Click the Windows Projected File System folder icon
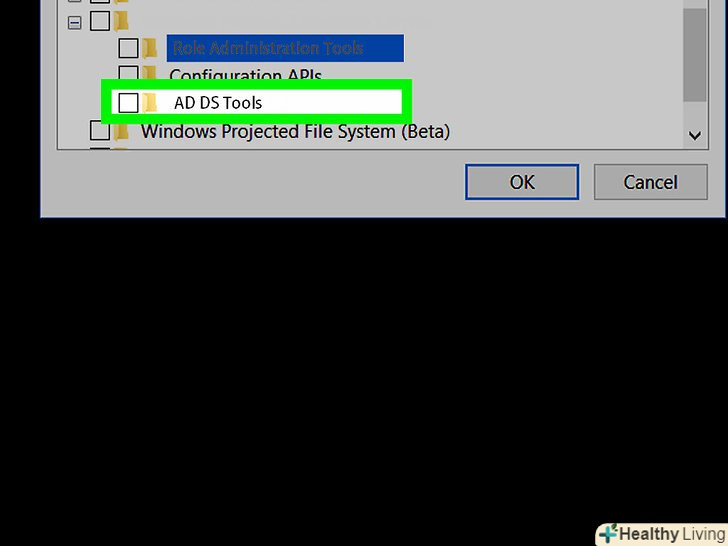Image resolution: width=728 pixels, height=546 pixels. [x=121, y=131]
